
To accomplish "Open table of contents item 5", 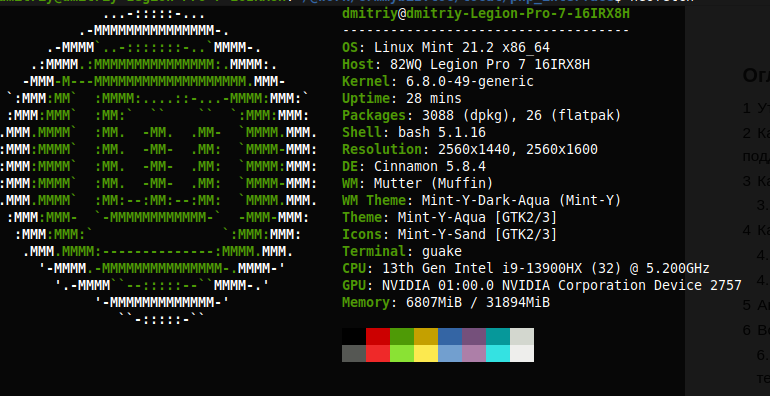I will [756, 305].
